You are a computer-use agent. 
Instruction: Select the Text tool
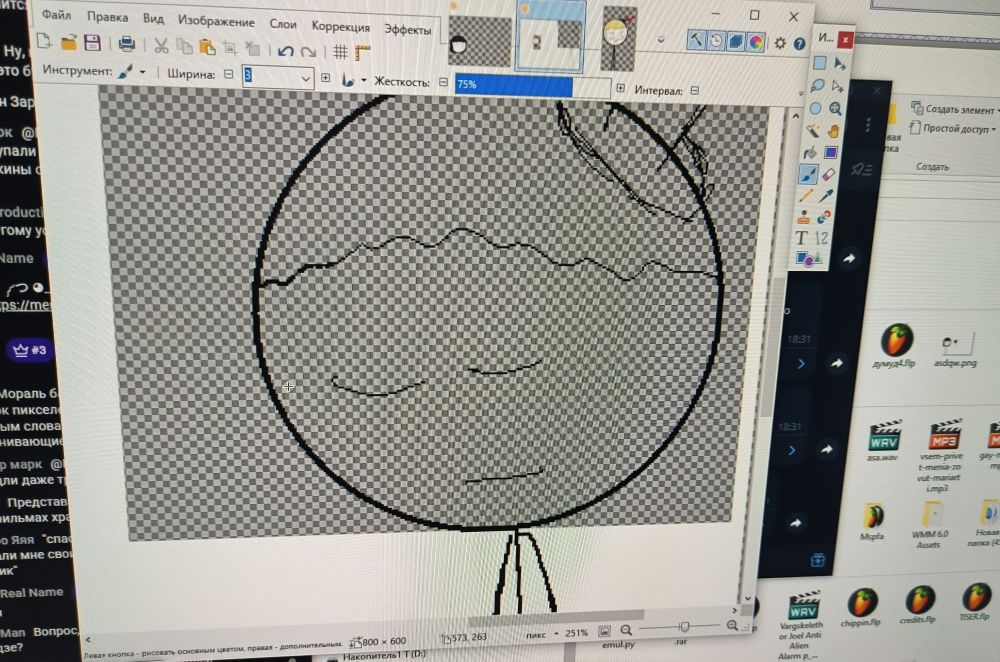tap(801, 238)
